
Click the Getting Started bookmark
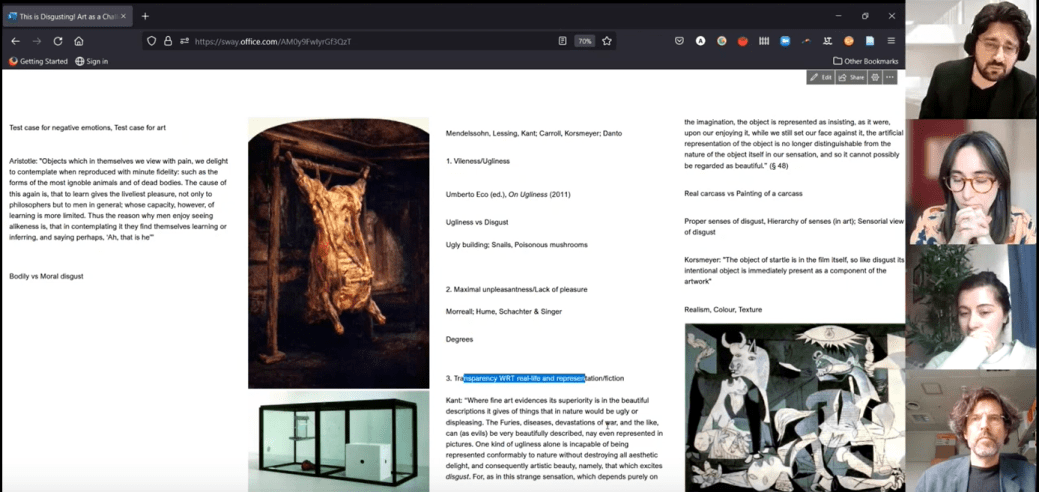[38, 61]
